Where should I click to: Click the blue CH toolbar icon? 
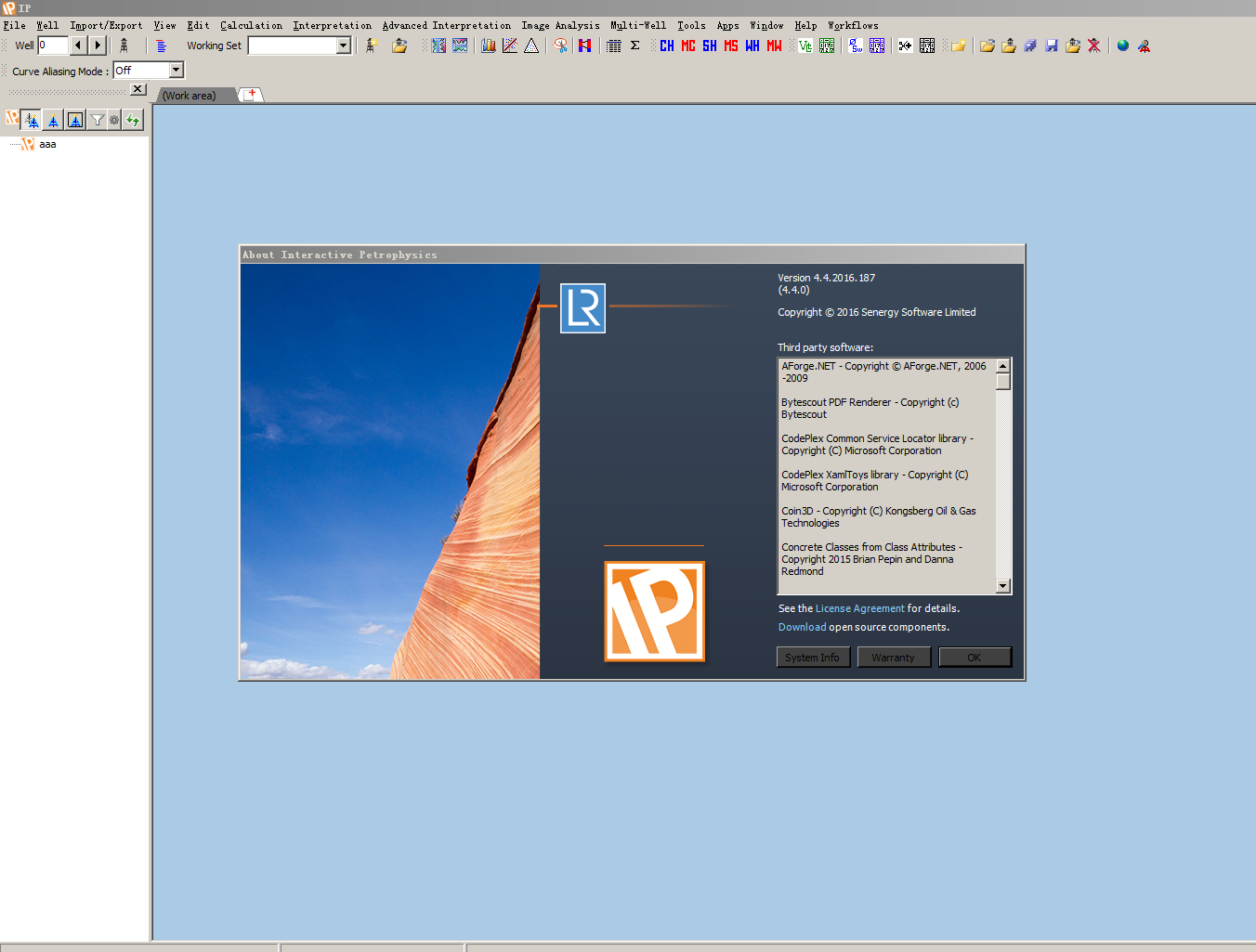point(667,46)
